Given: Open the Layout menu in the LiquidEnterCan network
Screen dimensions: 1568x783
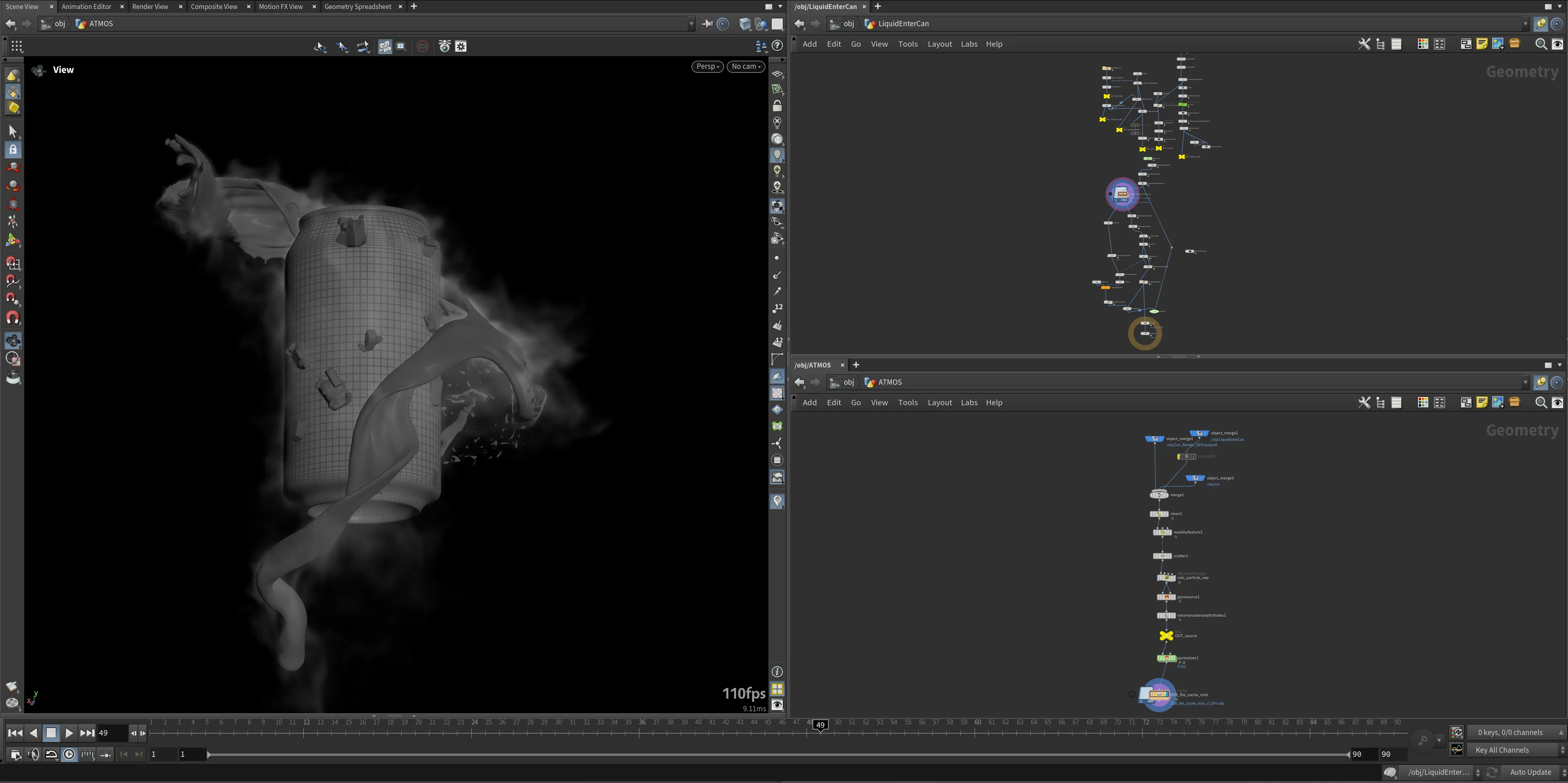Looking at the screenshot, I should click(x=939, y=44).
